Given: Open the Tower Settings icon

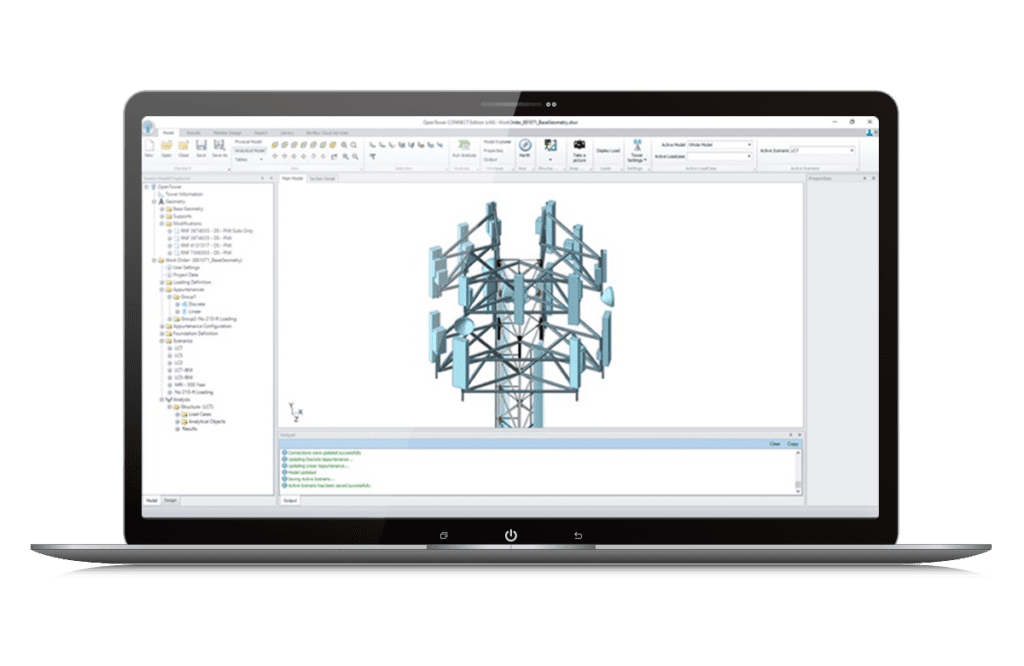Looking at the screenshot, I should (x=637, y=150).
